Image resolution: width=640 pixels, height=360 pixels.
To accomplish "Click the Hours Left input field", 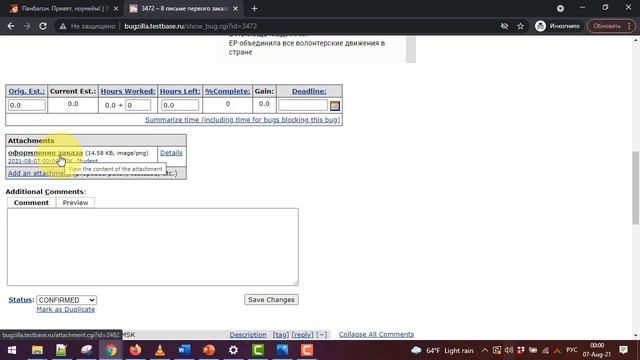I will (180, 105).
